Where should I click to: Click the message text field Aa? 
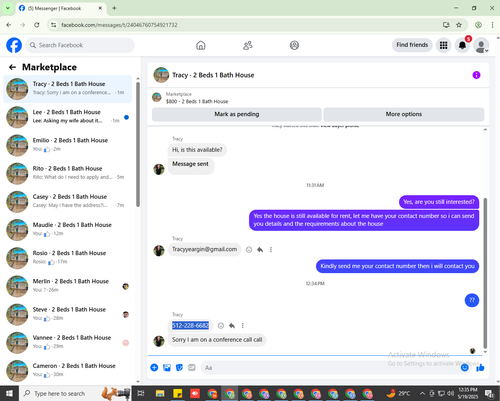pos(330,368)
